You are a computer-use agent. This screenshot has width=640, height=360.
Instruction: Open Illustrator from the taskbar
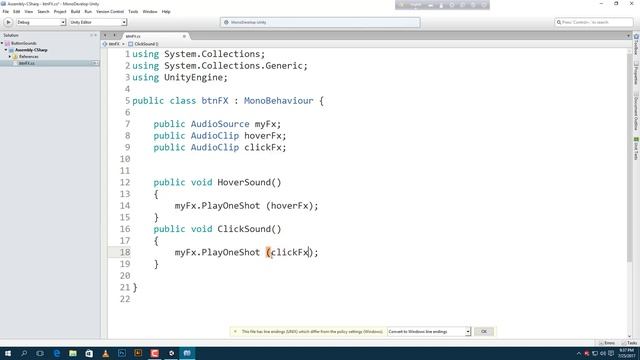coord(138,353)
